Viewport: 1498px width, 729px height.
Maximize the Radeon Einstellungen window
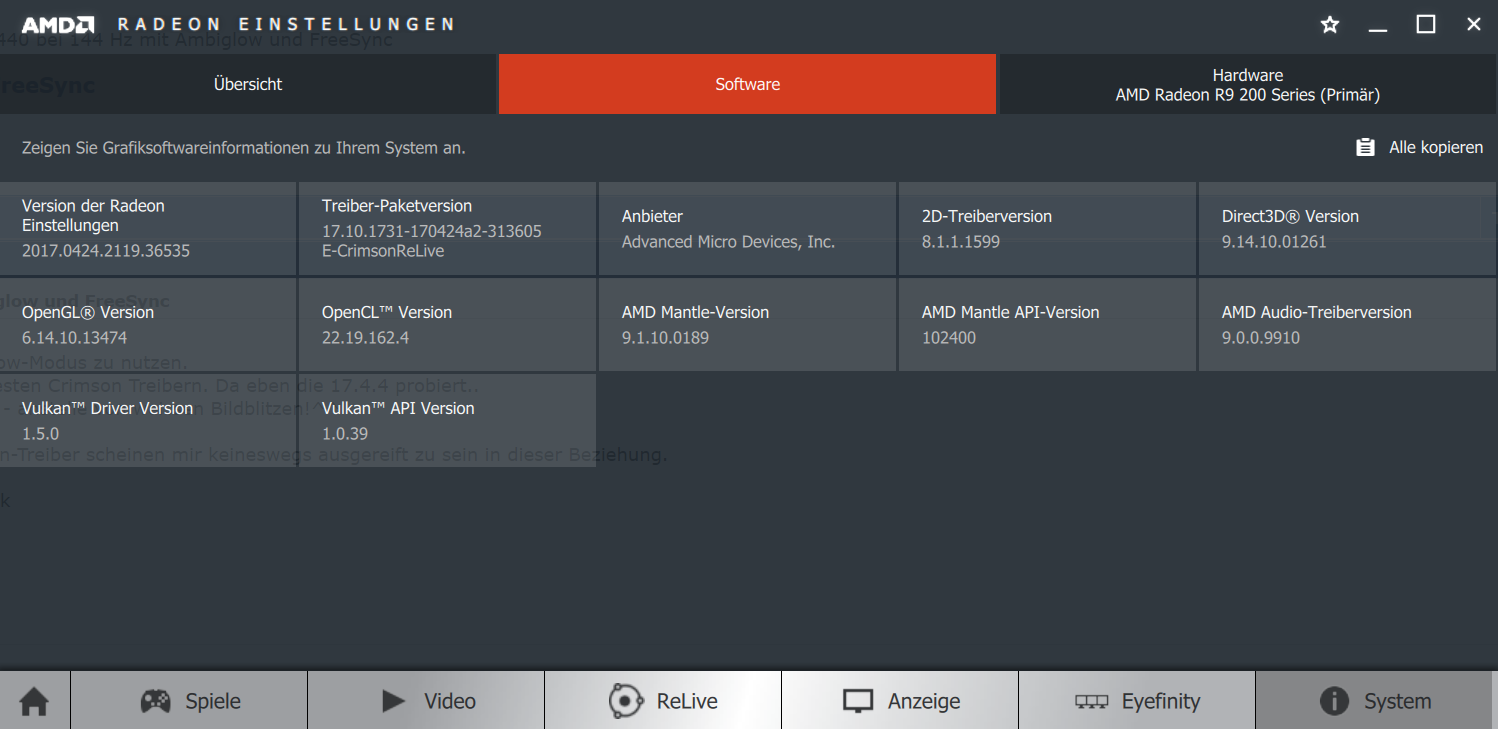click(x=1426, y=25)
